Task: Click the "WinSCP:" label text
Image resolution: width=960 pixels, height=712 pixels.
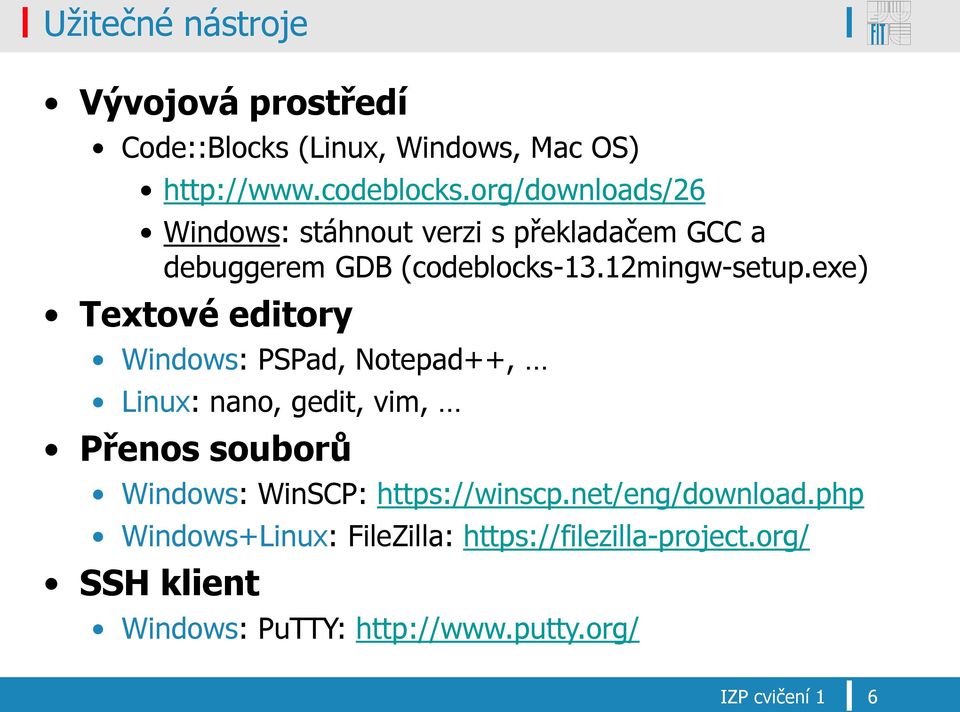Action: pos(312,494)
